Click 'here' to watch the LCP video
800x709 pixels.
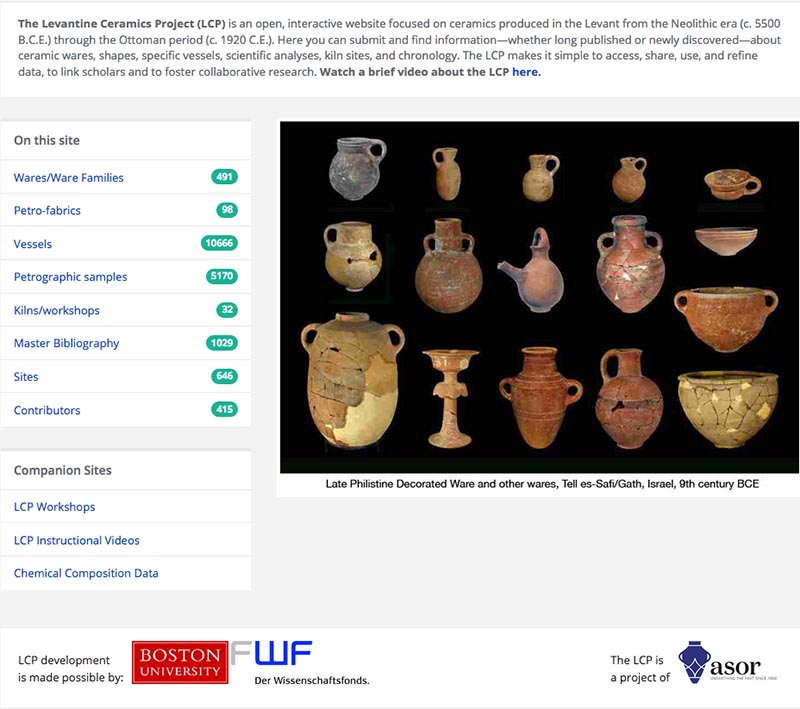coord(525,72)
